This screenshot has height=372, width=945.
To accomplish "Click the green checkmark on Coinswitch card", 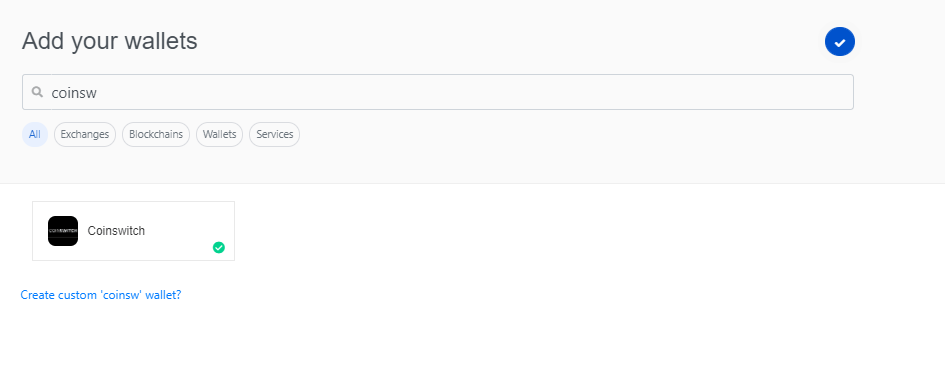I will pos(219,247).
